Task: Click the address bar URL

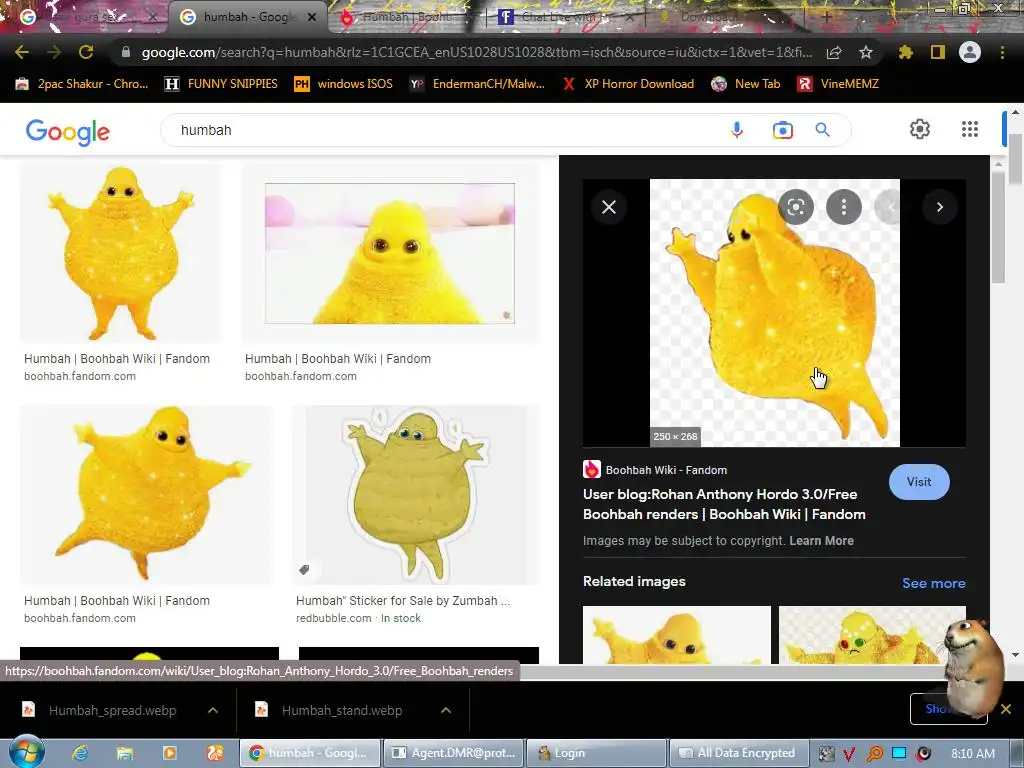Action: (x=477, y=52)
